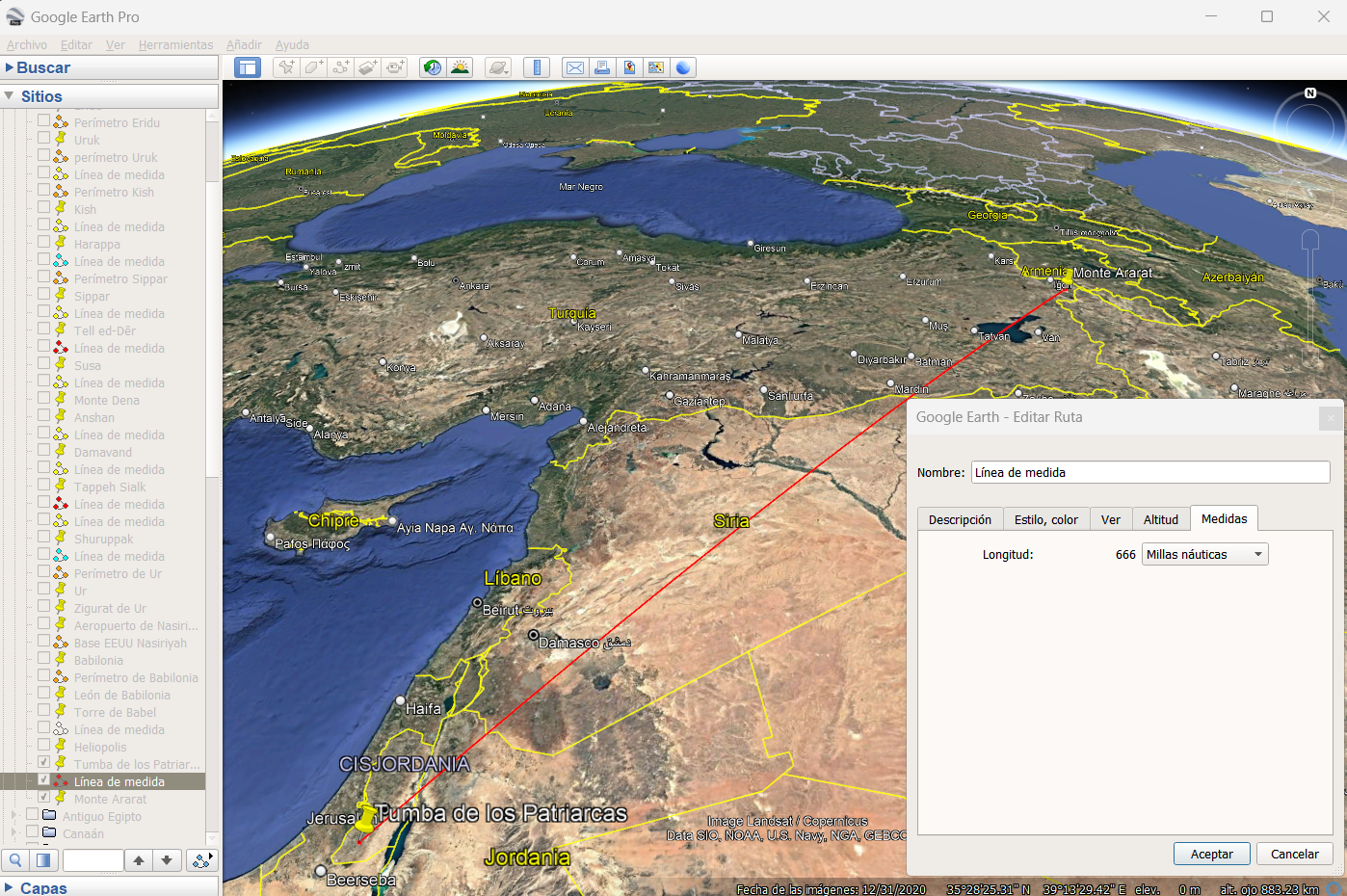Open the Editar menu

(x=76, y=44)
